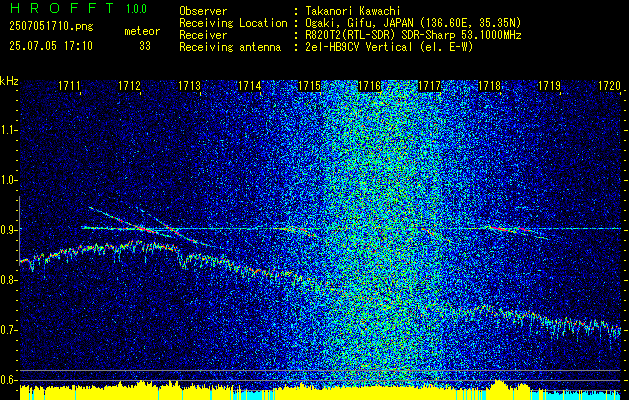Click the Receiving Location label
Image resolution: width=629 pixels, height=400 pixels.
[x=233, y=23]
